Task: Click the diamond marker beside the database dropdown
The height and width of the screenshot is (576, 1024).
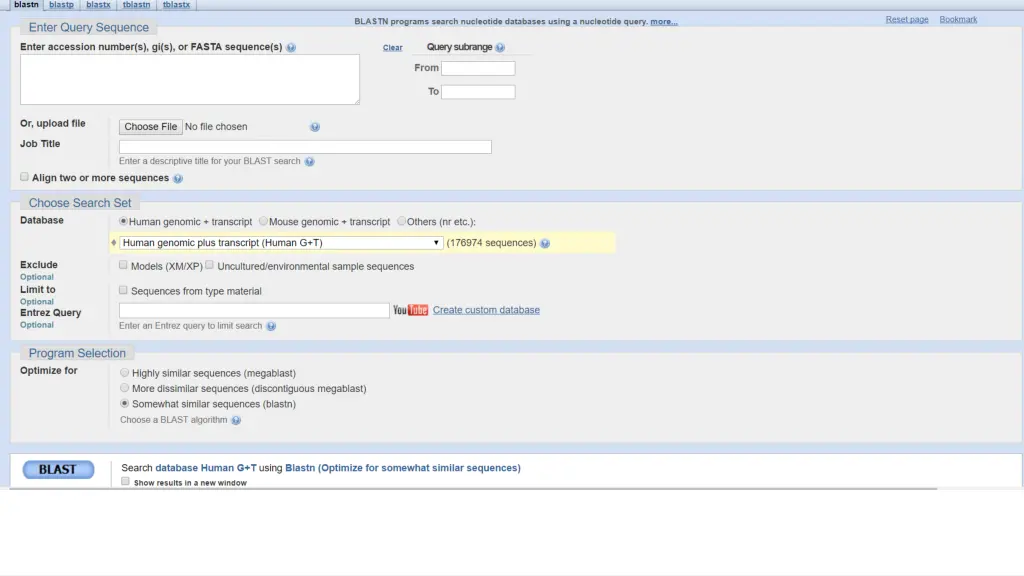Action: tap(114, 242)
